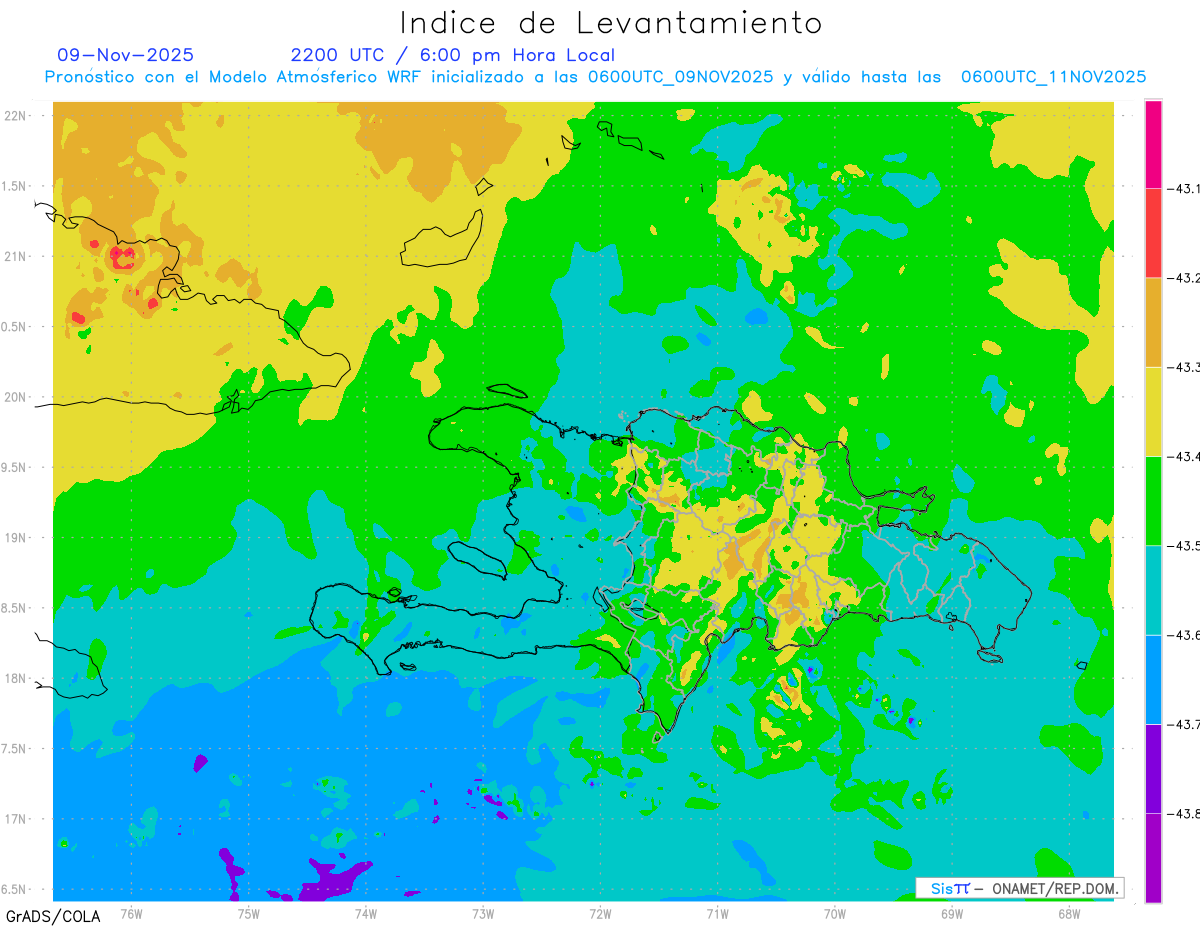Screen dimensions: 1200x927
Task: Click the '70W' longitude label
Action: (x=835, y=914)
